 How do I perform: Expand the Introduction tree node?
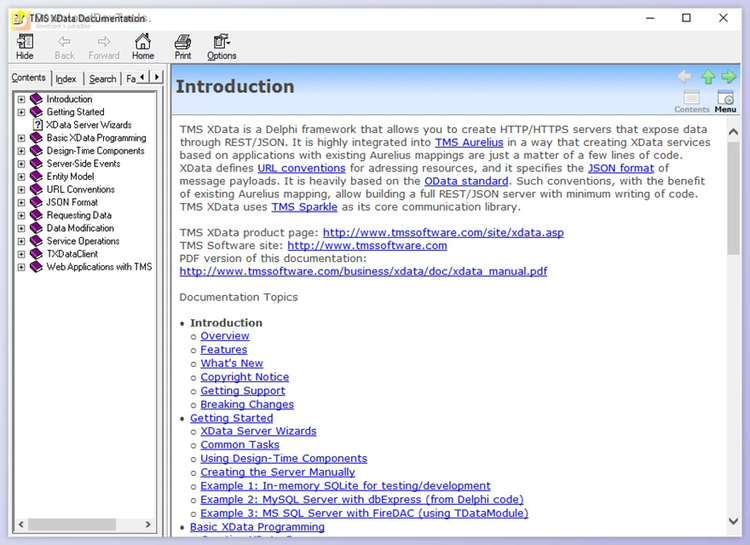coord(21,100)
